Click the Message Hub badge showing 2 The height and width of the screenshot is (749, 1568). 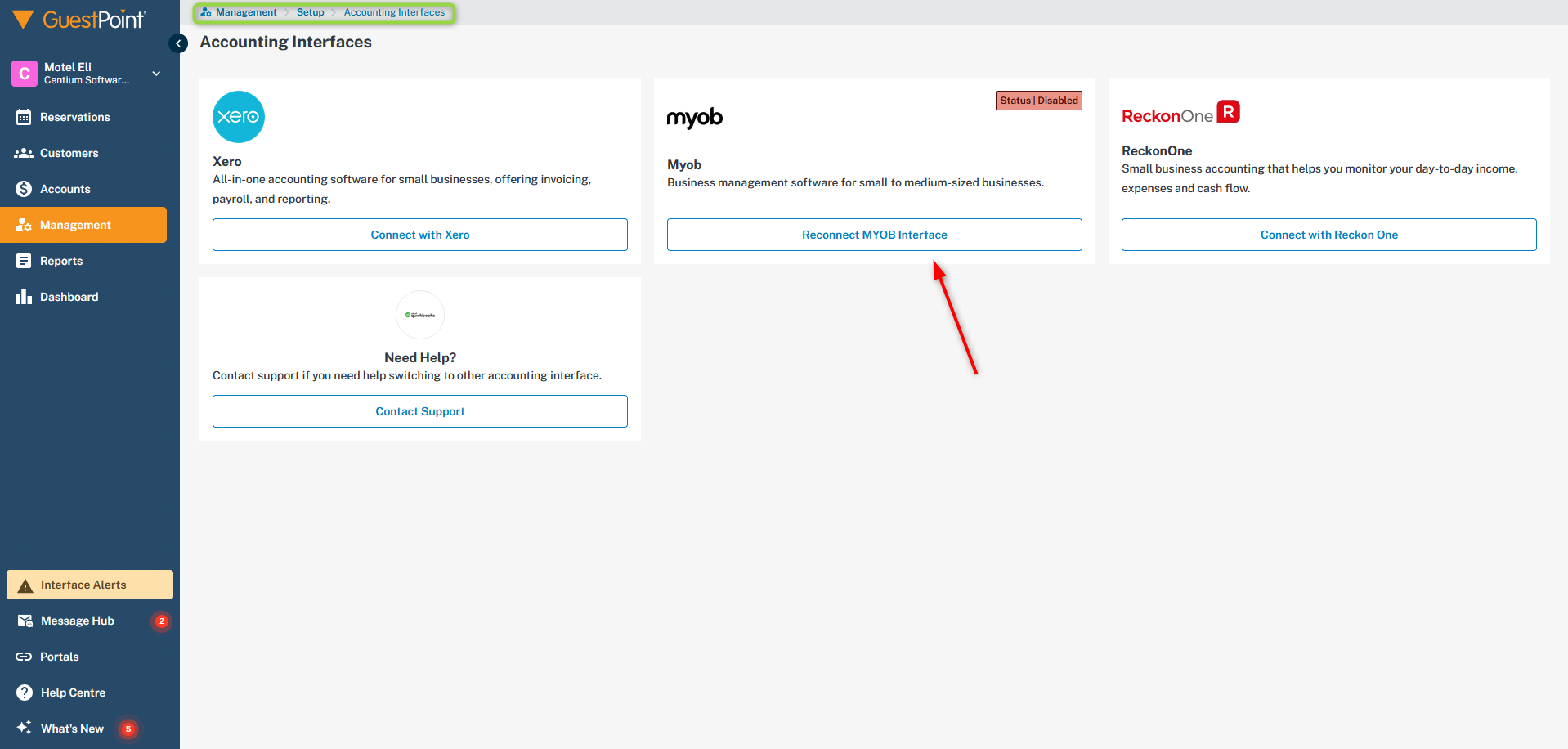pos(162,621)
